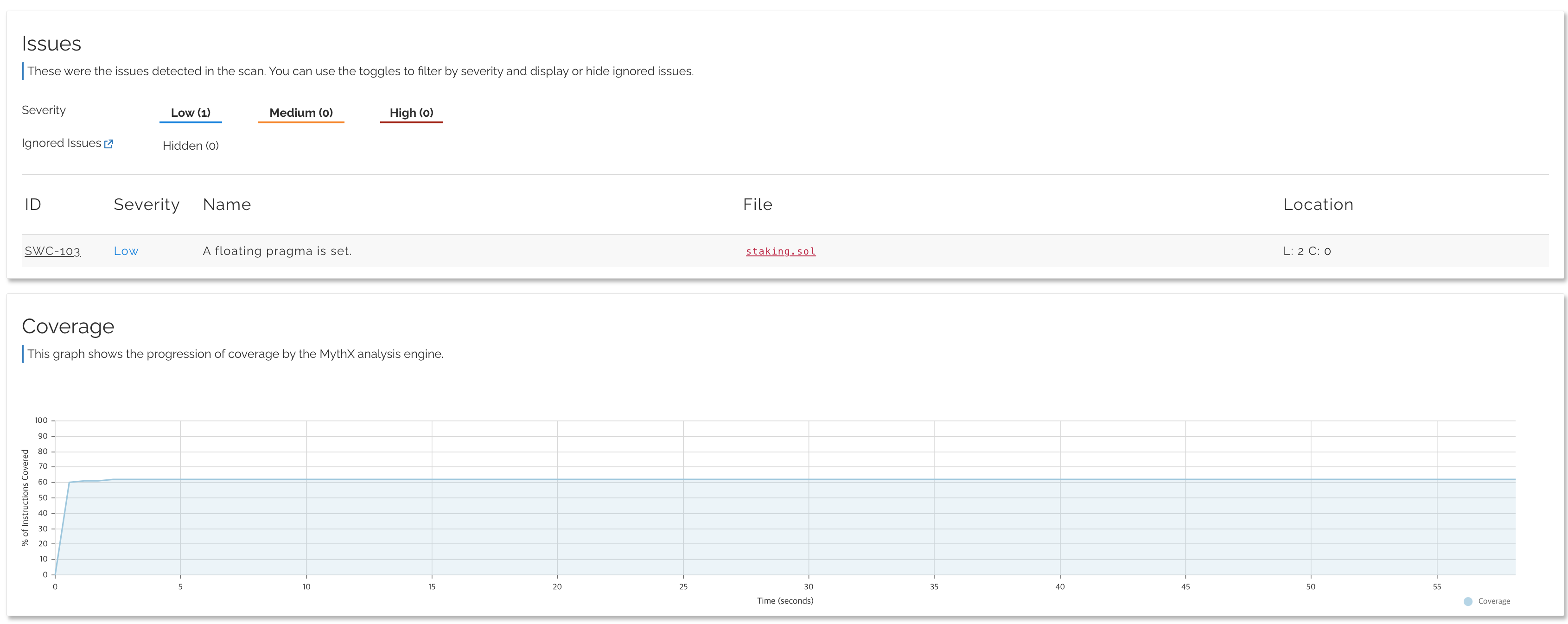The width and height of the screenshot is (1568, 624).
Task: Toggle the Coverage legend dot
Action: click(1467, 601)
